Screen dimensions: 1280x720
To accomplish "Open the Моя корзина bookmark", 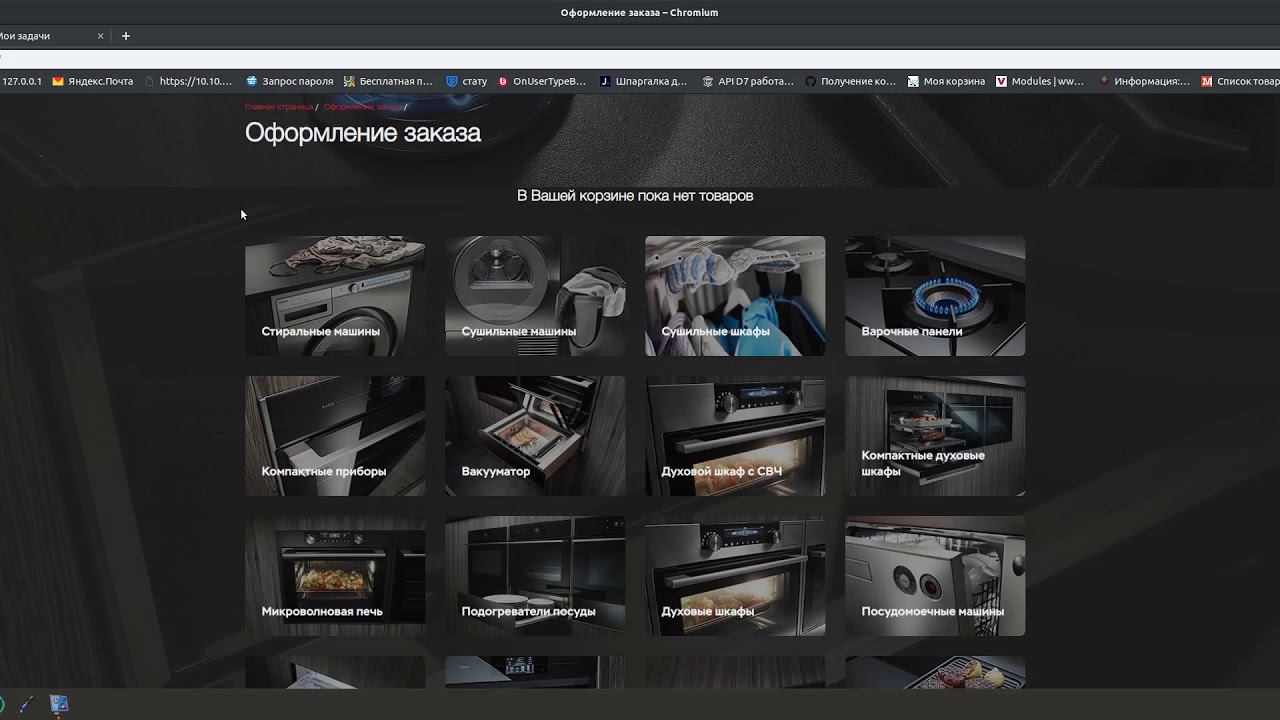I will click(946, 81).
